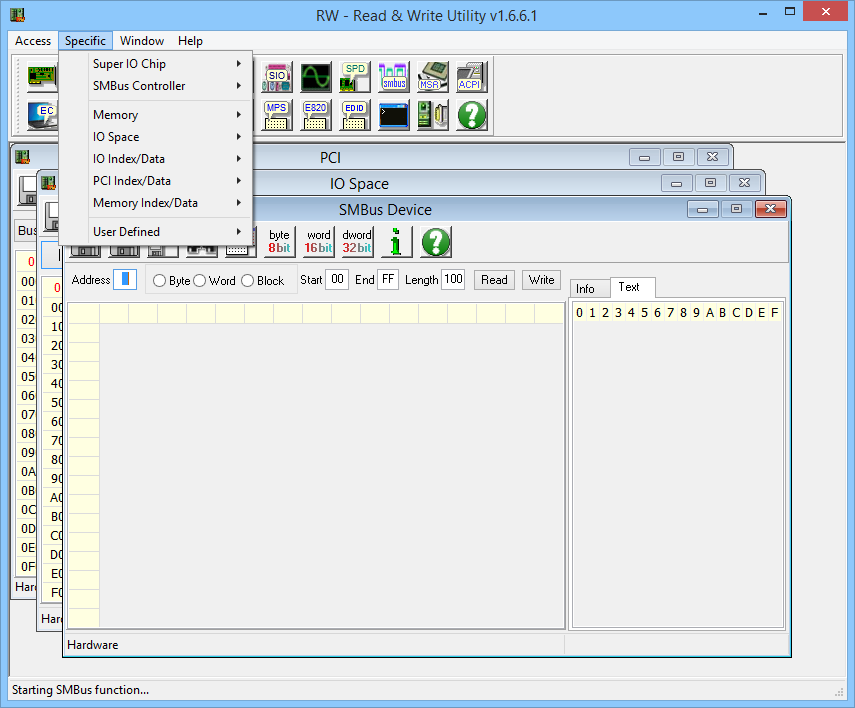Click the SMBus Device green info icon

click(x=396, y=242)
